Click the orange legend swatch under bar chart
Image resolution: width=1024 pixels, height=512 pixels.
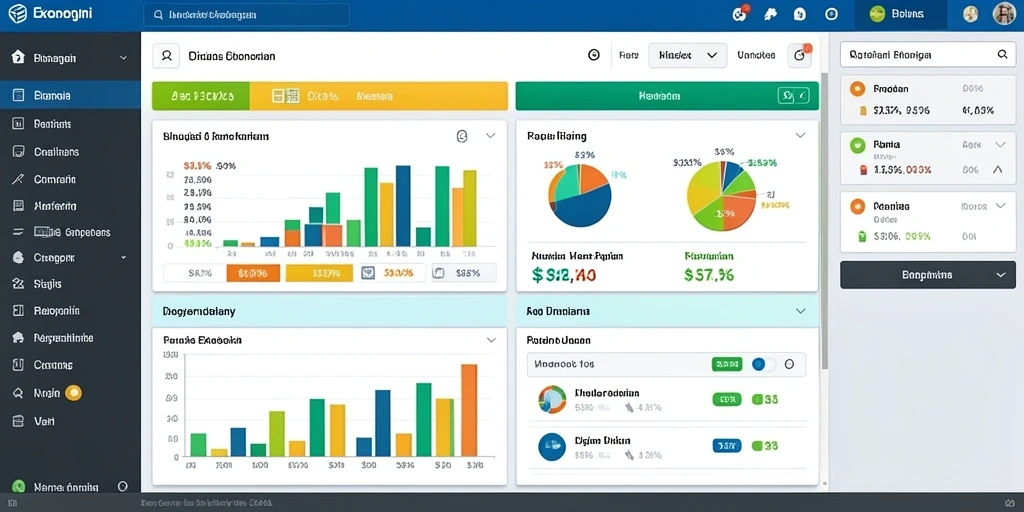tap(253, 273)
